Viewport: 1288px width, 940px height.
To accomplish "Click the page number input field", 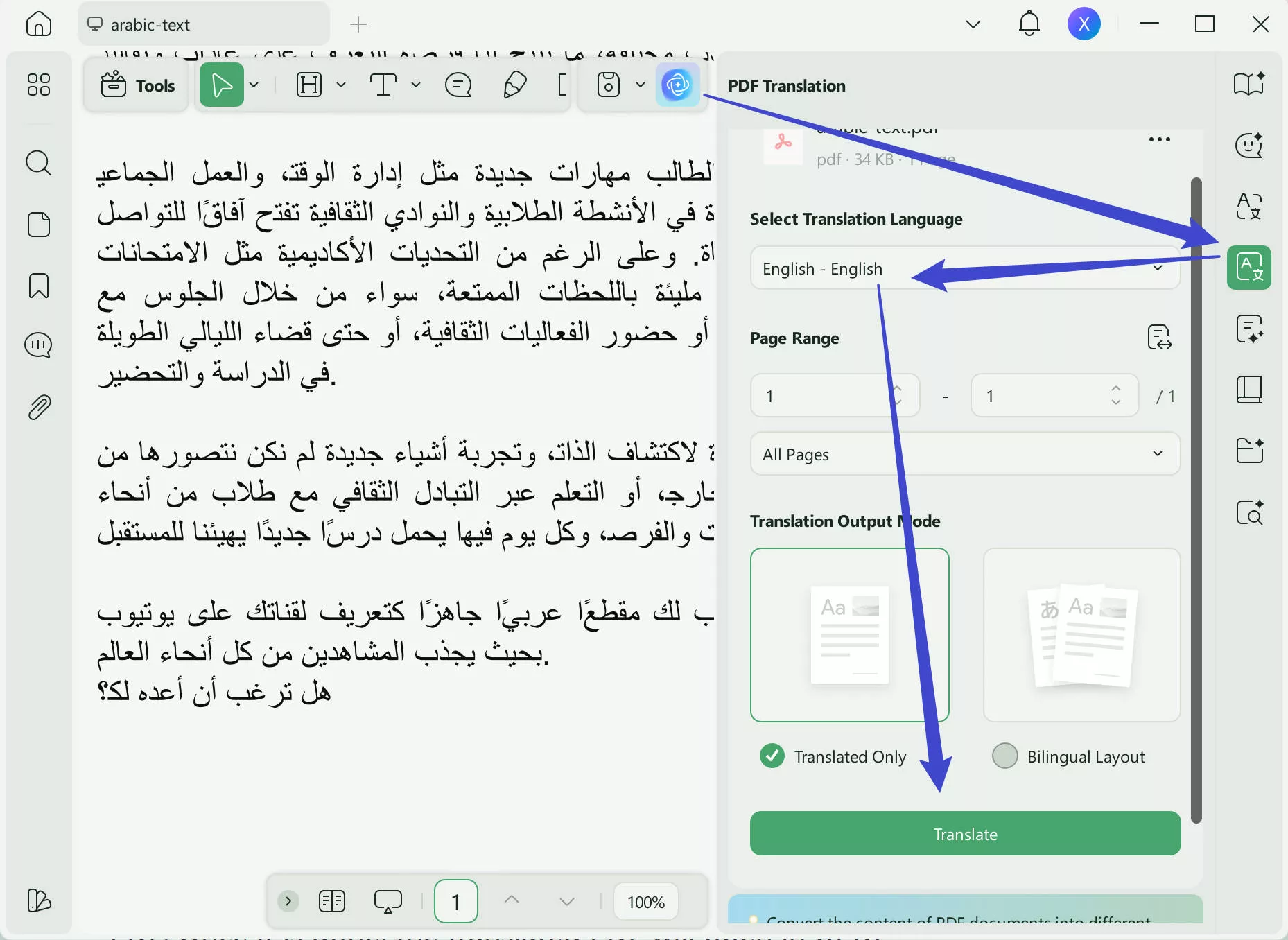I will click(455, 901).
